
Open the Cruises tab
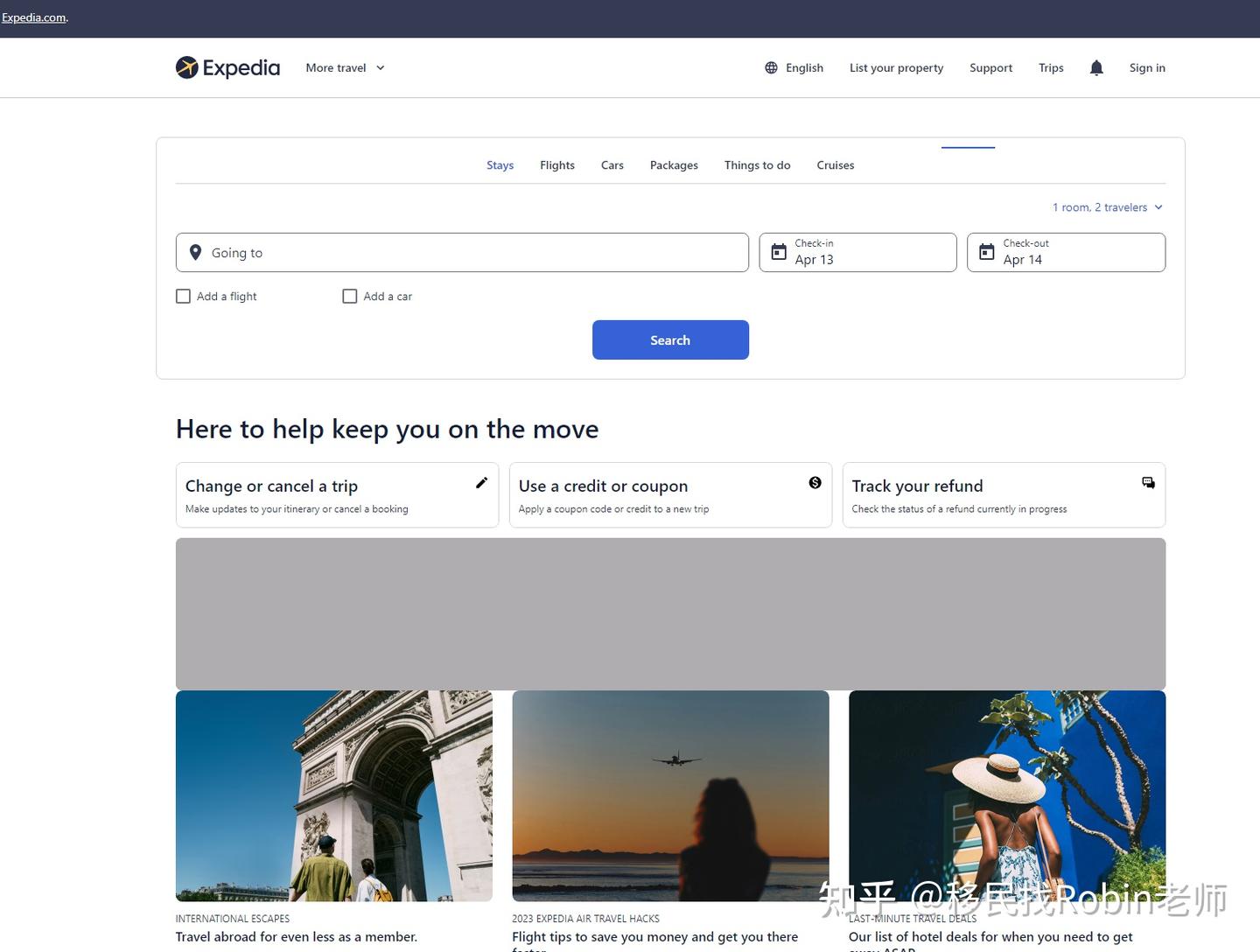[x=836, y=165]
